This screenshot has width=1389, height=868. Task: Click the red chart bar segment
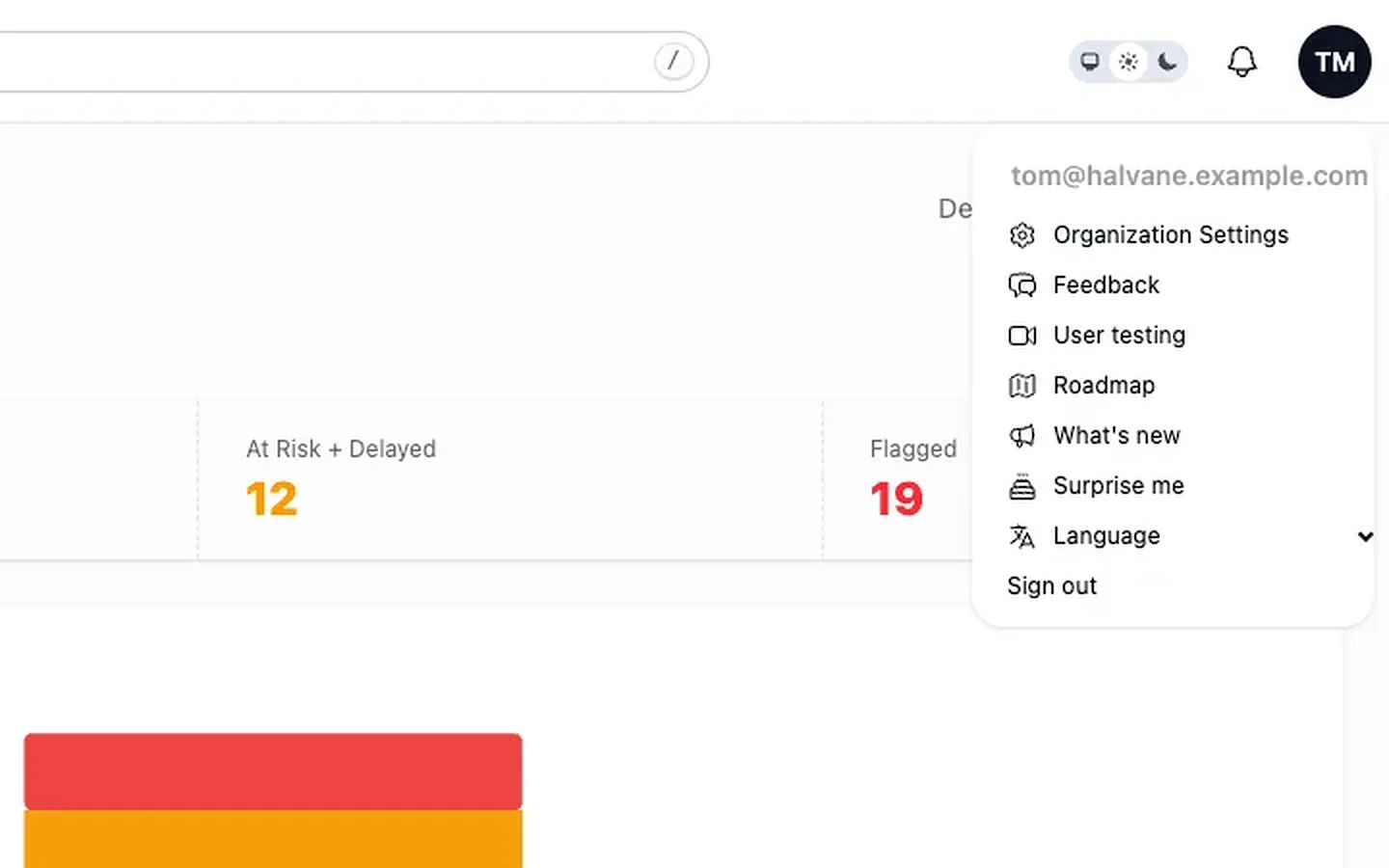click(273, 771)
